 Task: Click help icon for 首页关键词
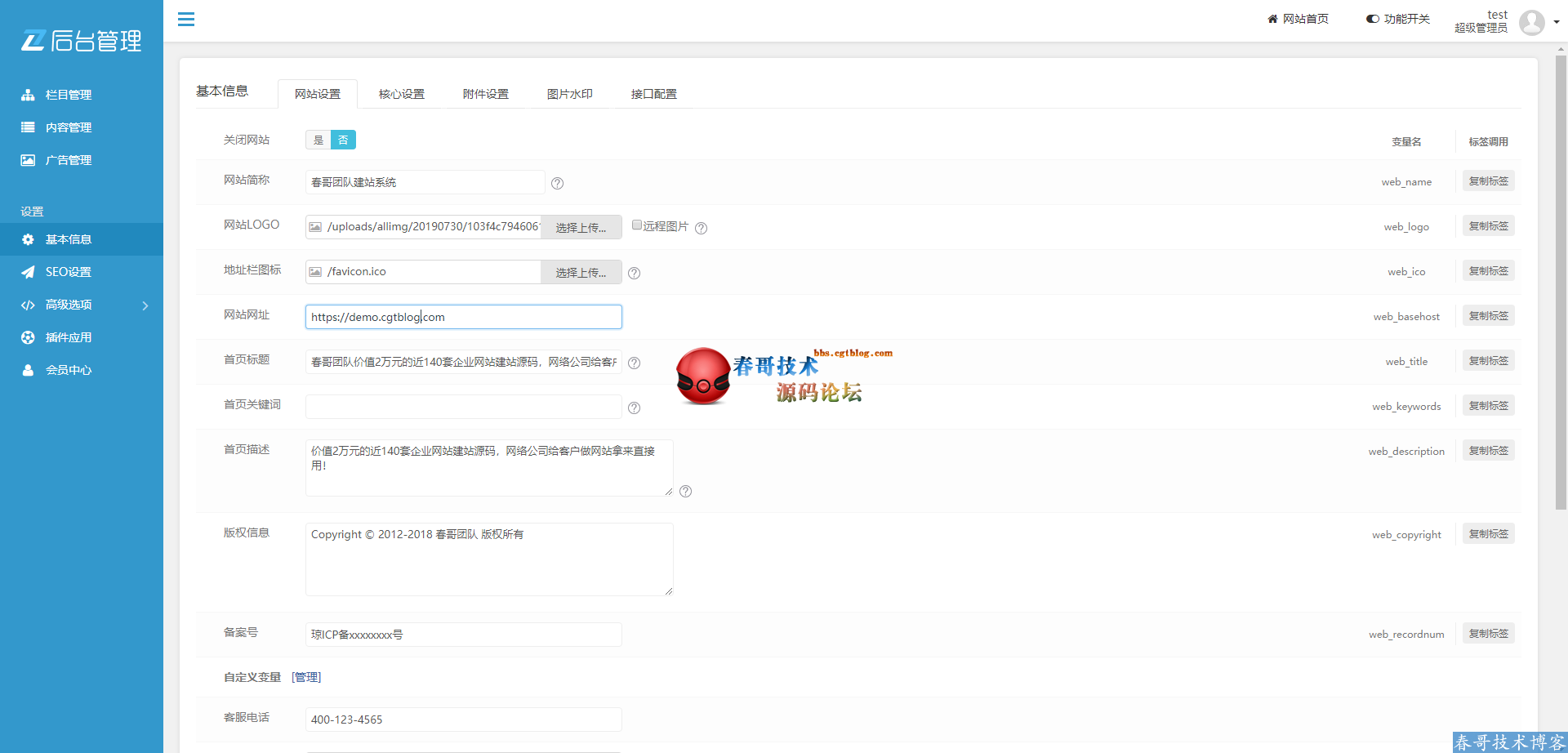[635, 408]
